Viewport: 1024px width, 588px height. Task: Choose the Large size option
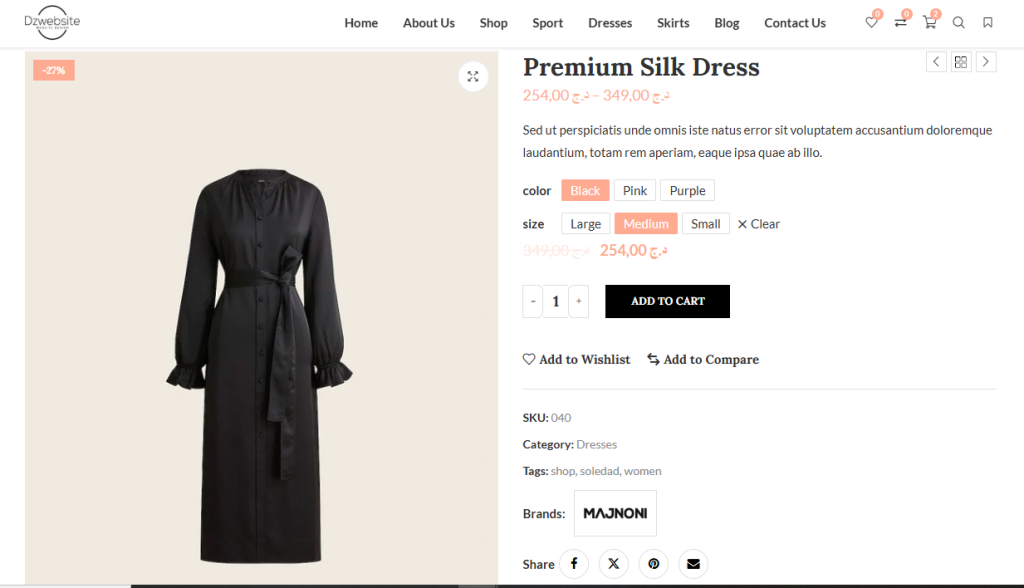585,223
